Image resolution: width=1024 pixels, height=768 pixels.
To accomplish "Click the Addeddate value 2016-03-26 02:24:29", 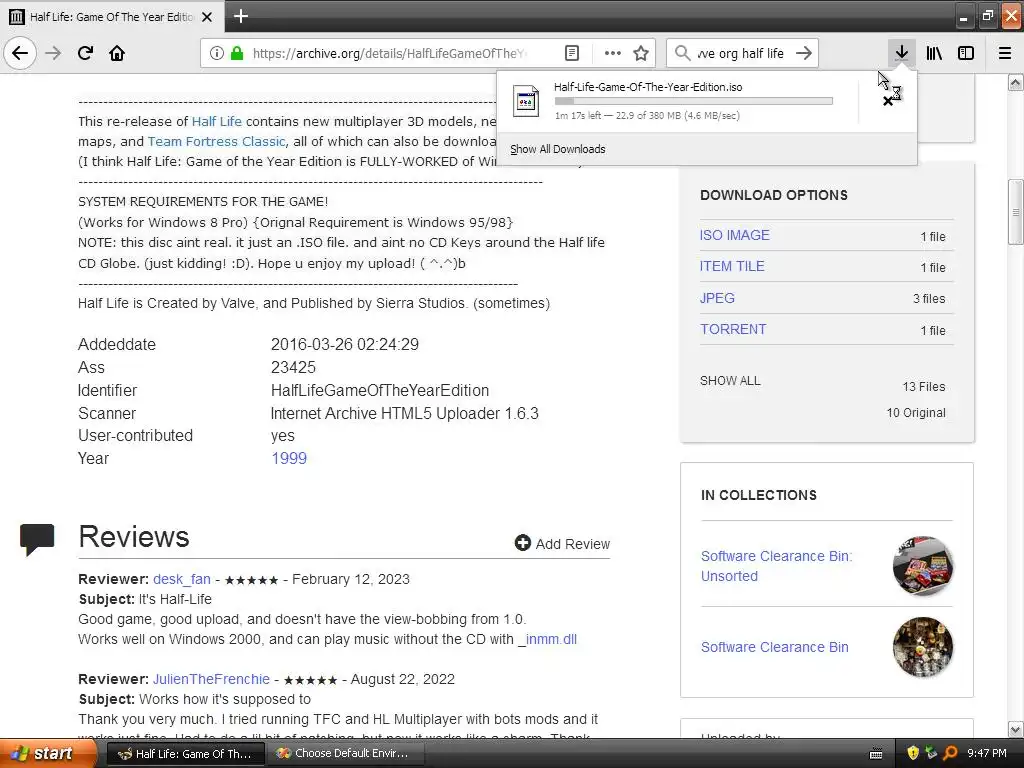I will pos(345,344).
